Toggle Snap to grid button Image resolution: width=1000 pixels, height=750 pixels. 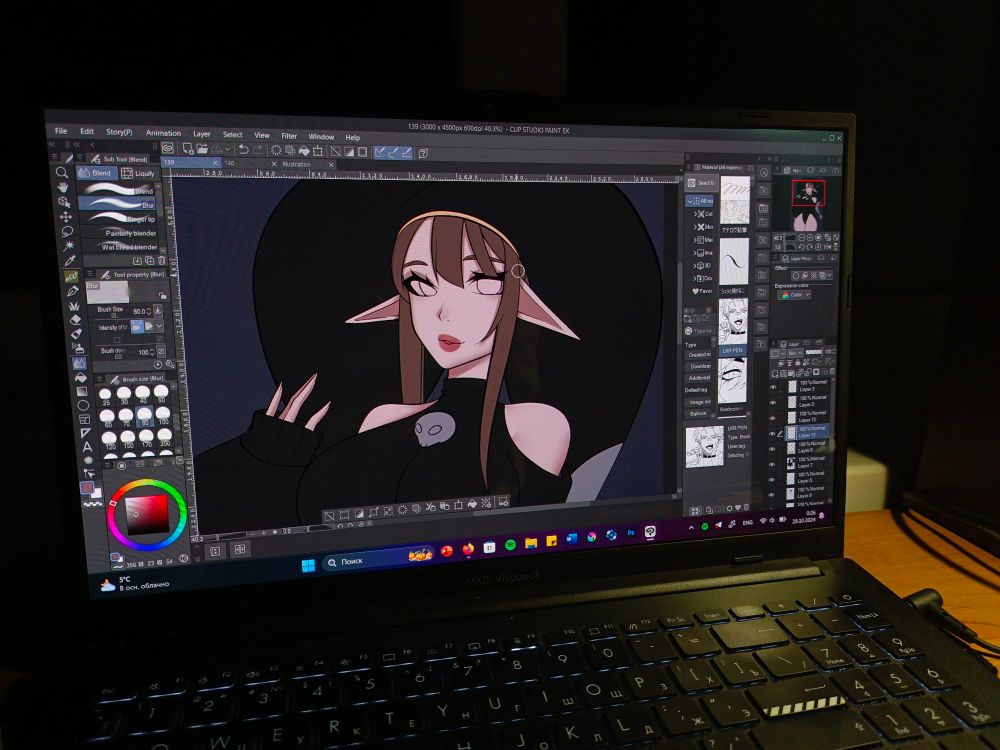tap(406, 153)
